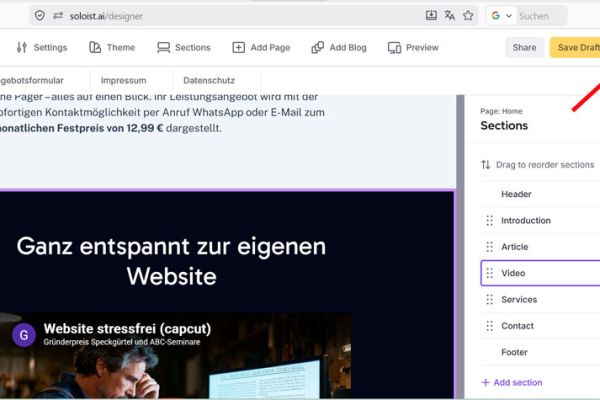Click the drag handle beside Contact
The height and width of the screenshot is (400, 600).
(489, 326)
